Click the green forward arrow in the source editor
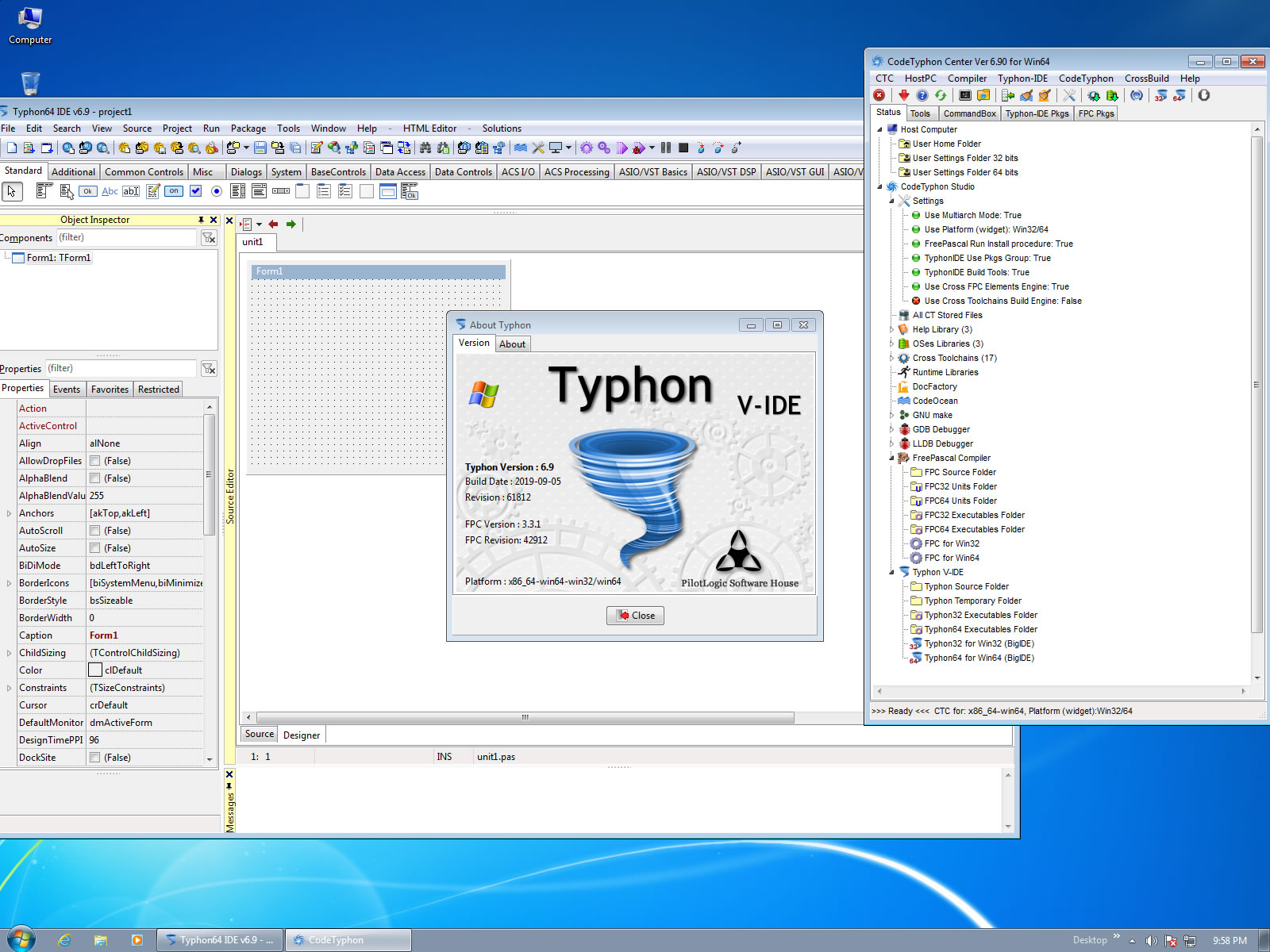This screenshot has width=1270, height=952. 291,225
